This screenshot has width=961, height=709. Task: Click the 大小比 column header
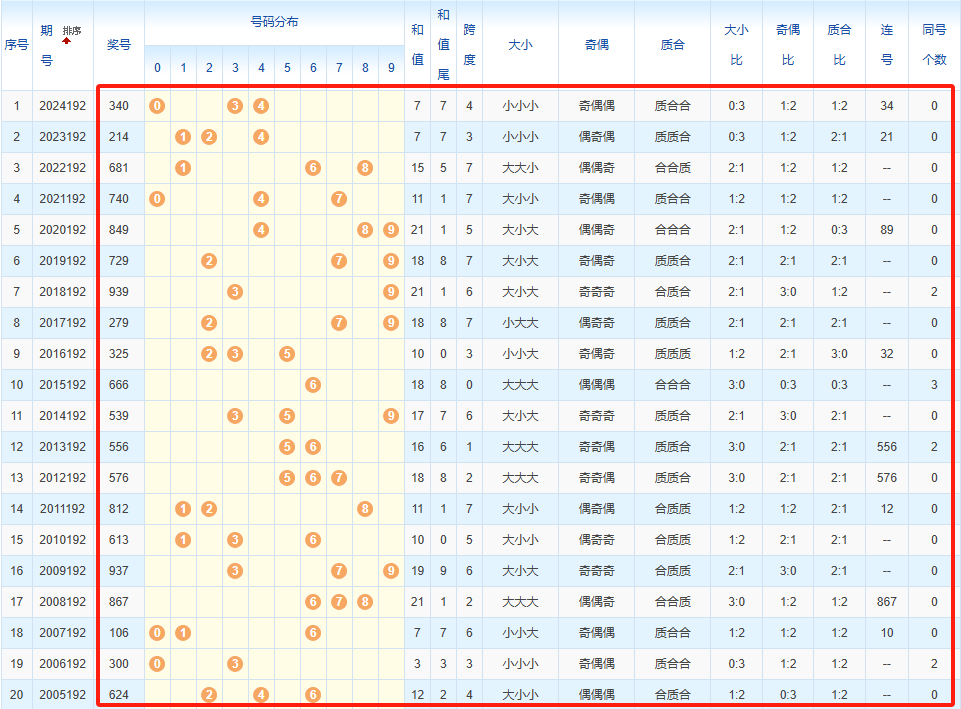(x=736, y=45)
